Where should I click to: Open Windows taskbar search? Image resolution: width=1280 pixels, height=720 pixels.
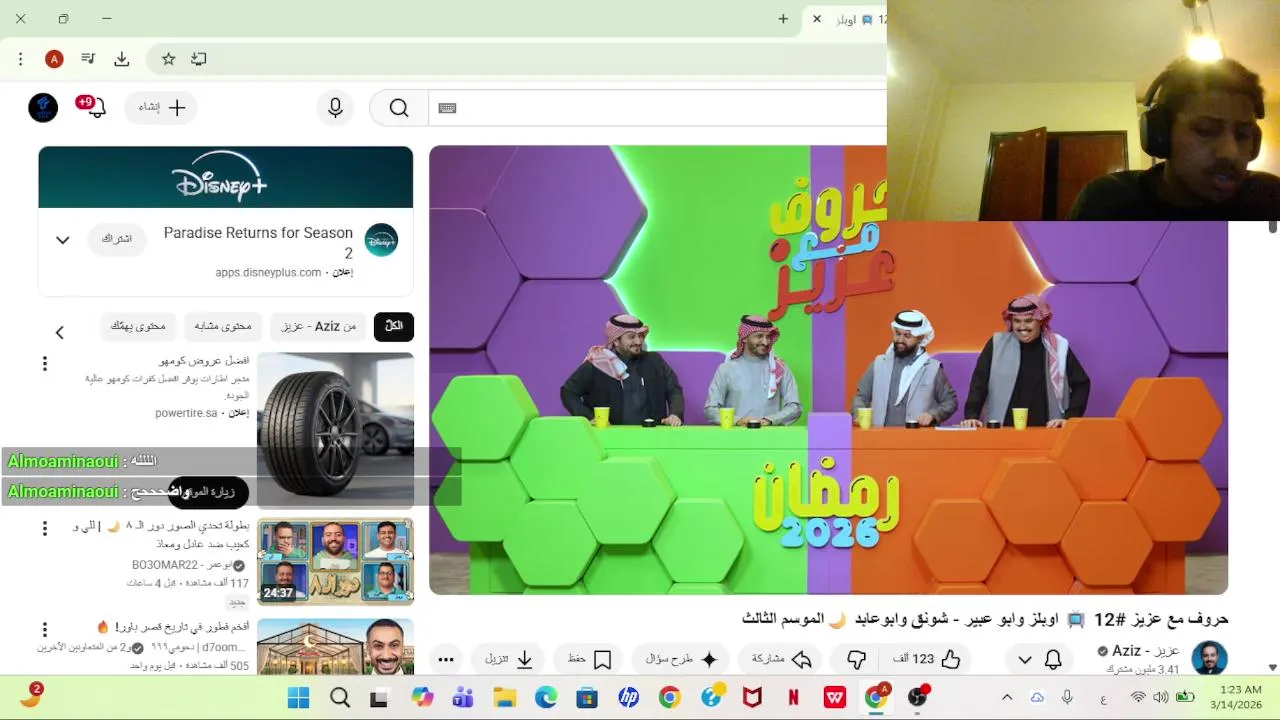[340, 698]
